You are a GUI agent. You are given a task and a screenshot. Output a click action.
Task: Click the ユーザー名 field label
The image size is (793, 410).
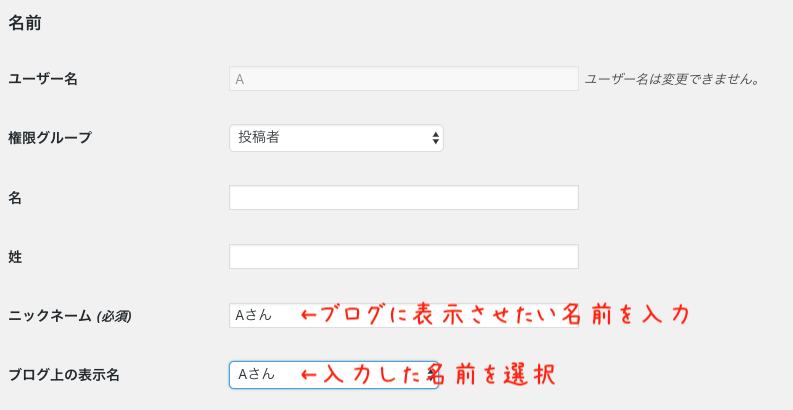[x=43, y=79]
